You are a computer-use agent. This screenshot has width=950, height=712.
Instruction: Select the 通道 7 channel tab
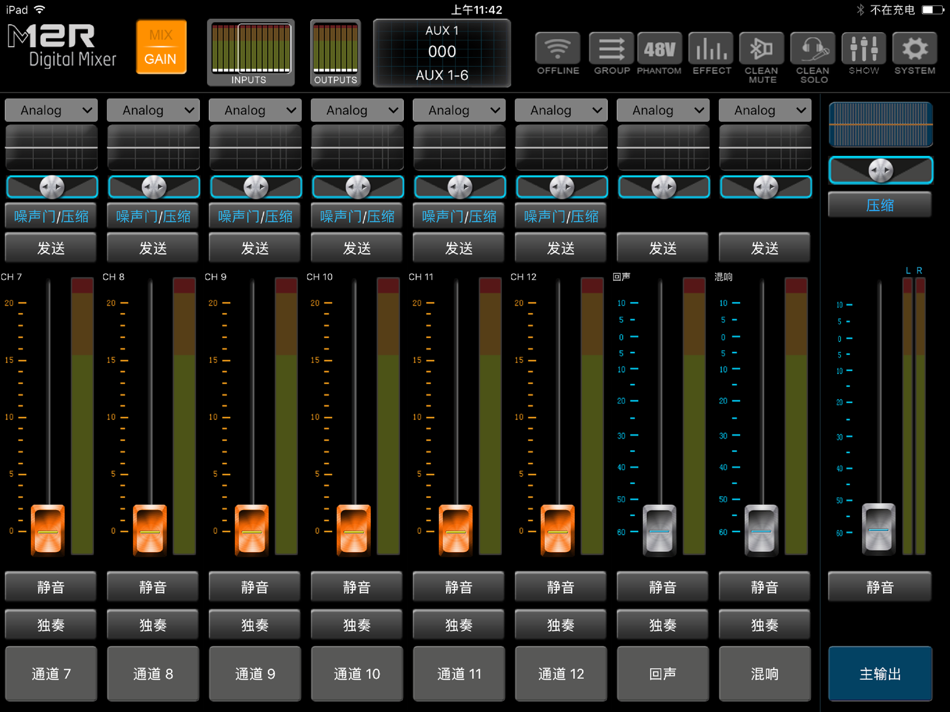pyautogui.click(x=51, y=674)
